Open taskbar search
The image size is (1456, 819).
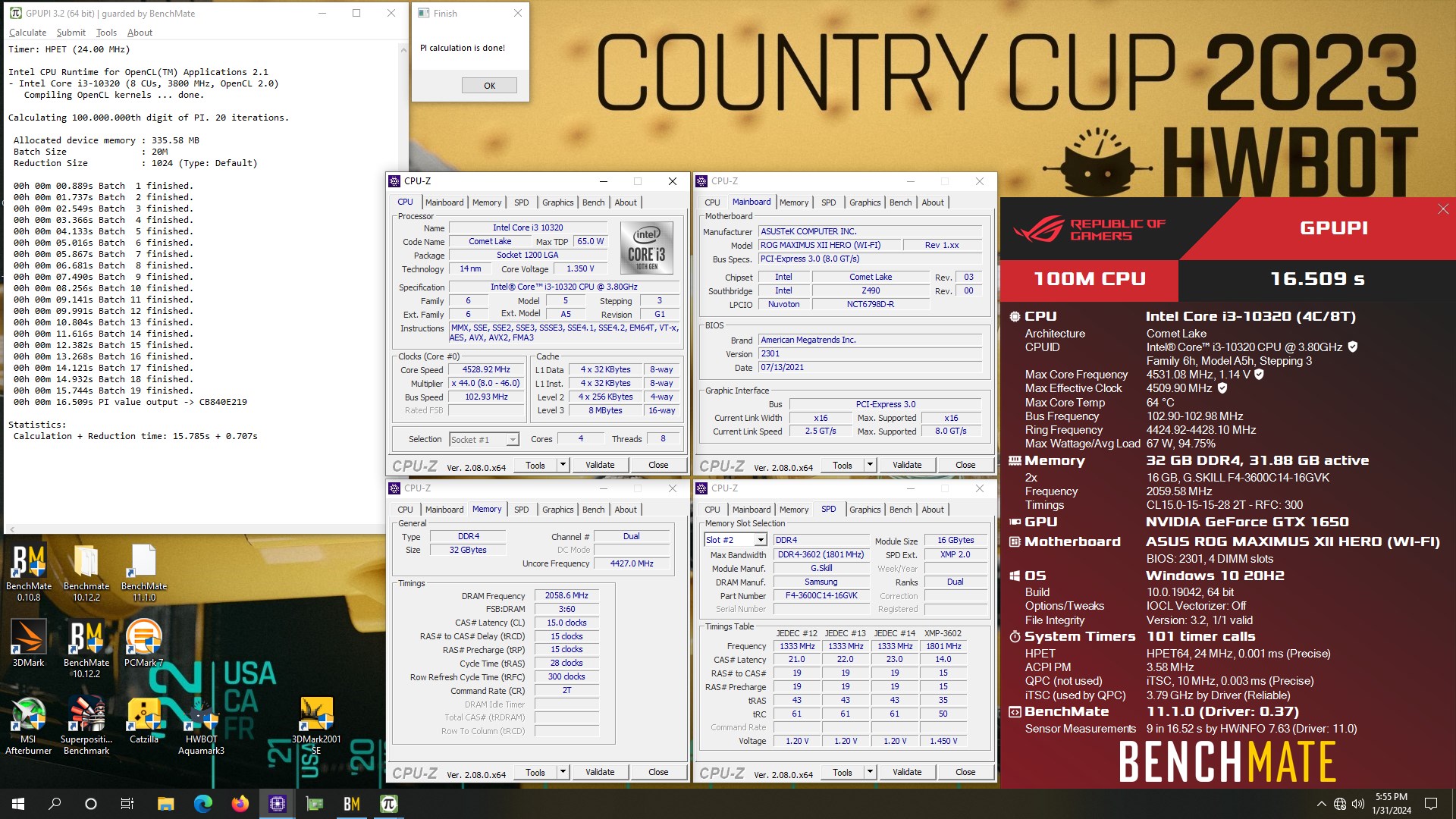(55, 804)
